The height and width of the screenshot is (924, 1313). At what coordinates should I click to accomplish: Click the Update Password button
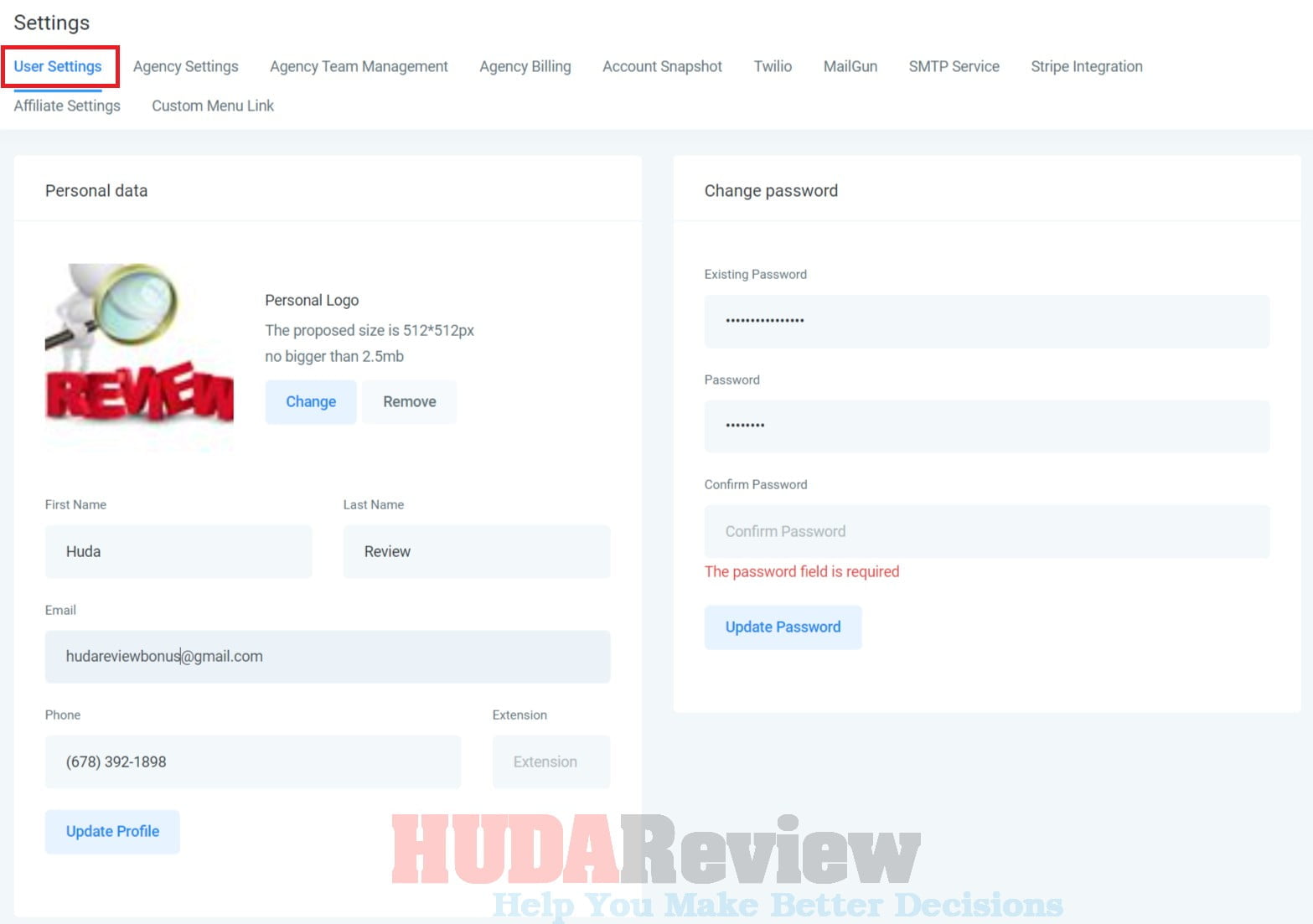pyautogui.click(x=783, y=627)
